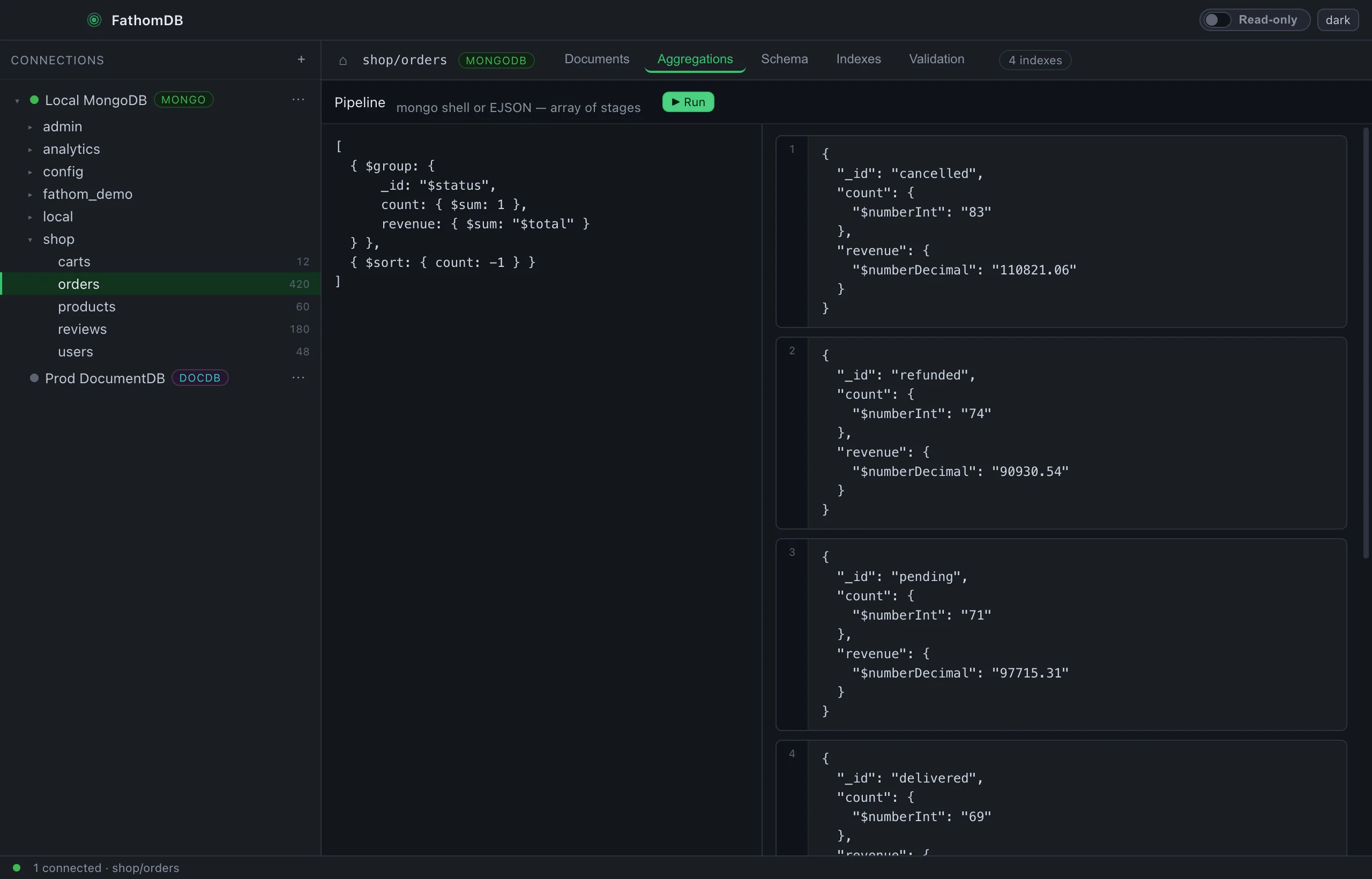Select the Aggregations tab
Image resolution: width=1372 pixels, height=879 pixels.
click(695, 59)
